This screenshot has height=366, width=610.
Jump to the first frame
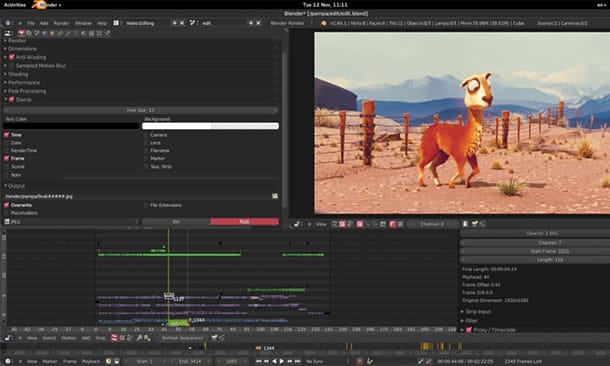coord(259,361)
